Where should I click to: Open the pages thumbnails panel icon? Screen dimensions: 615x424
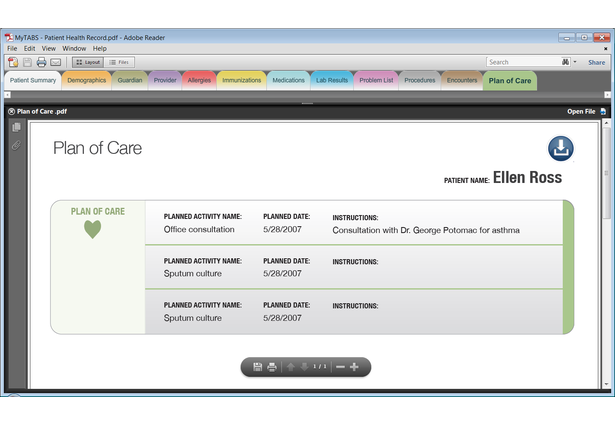(x=16, y=127)
